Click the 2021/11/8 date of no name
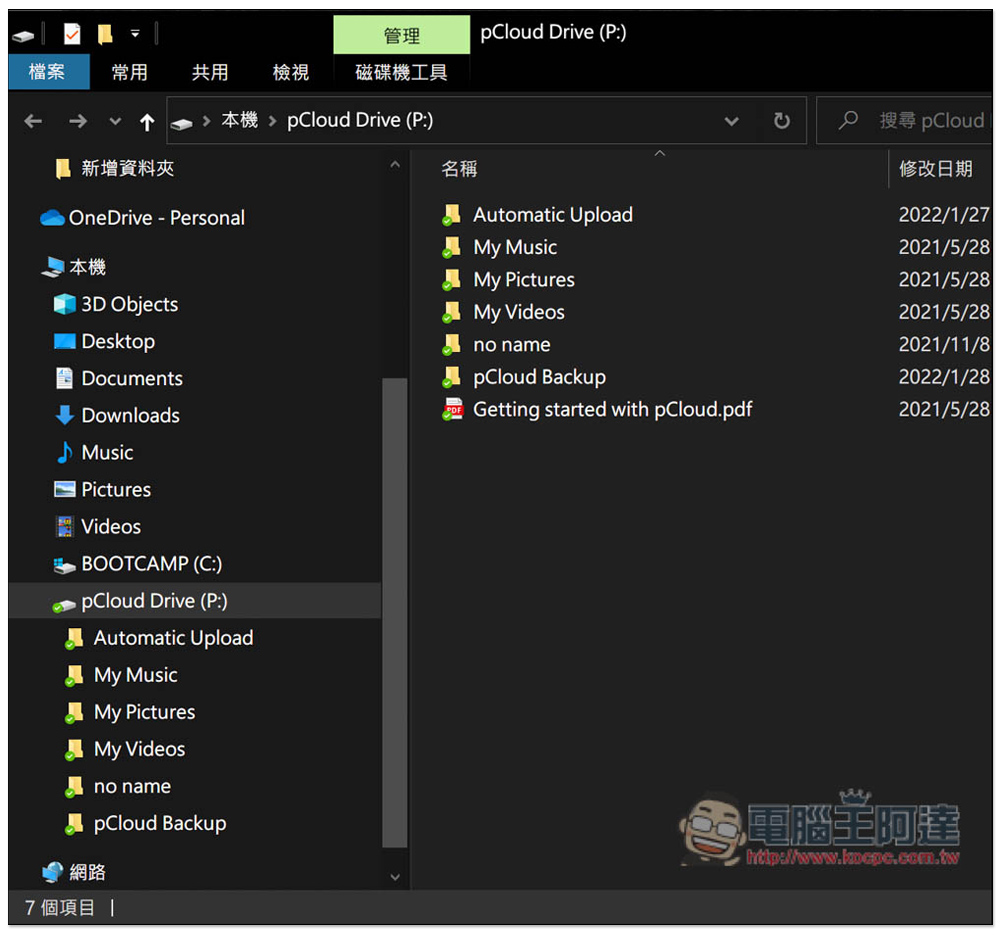The image size is (1000, 935). pyautogui.click(x=944, y=345)
